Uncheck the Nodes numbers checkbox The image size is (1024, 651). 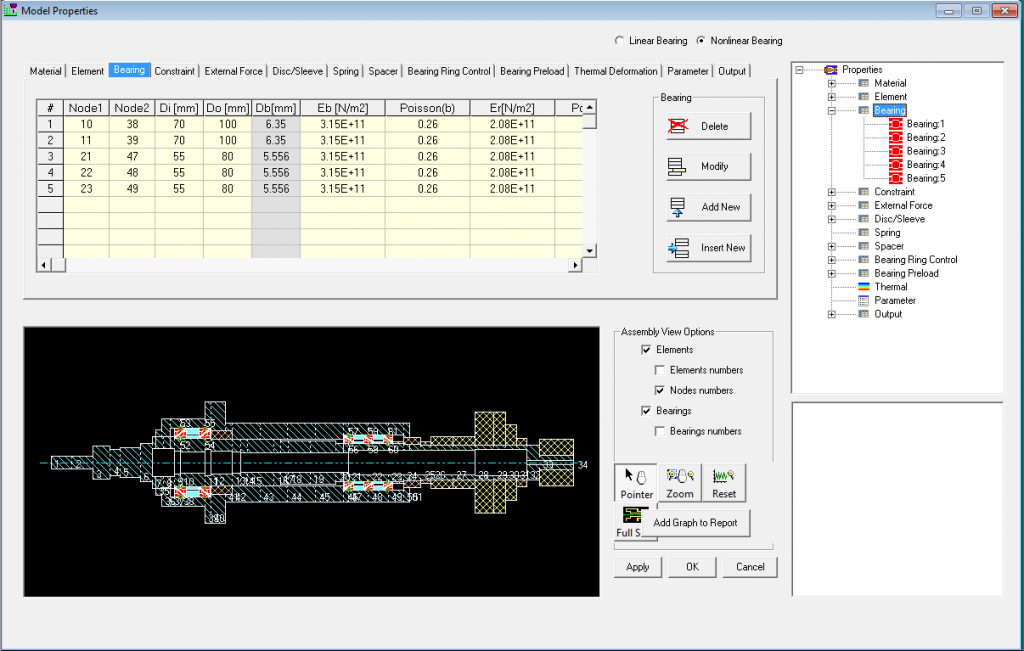pyautogui.click(x=660, y=391)
